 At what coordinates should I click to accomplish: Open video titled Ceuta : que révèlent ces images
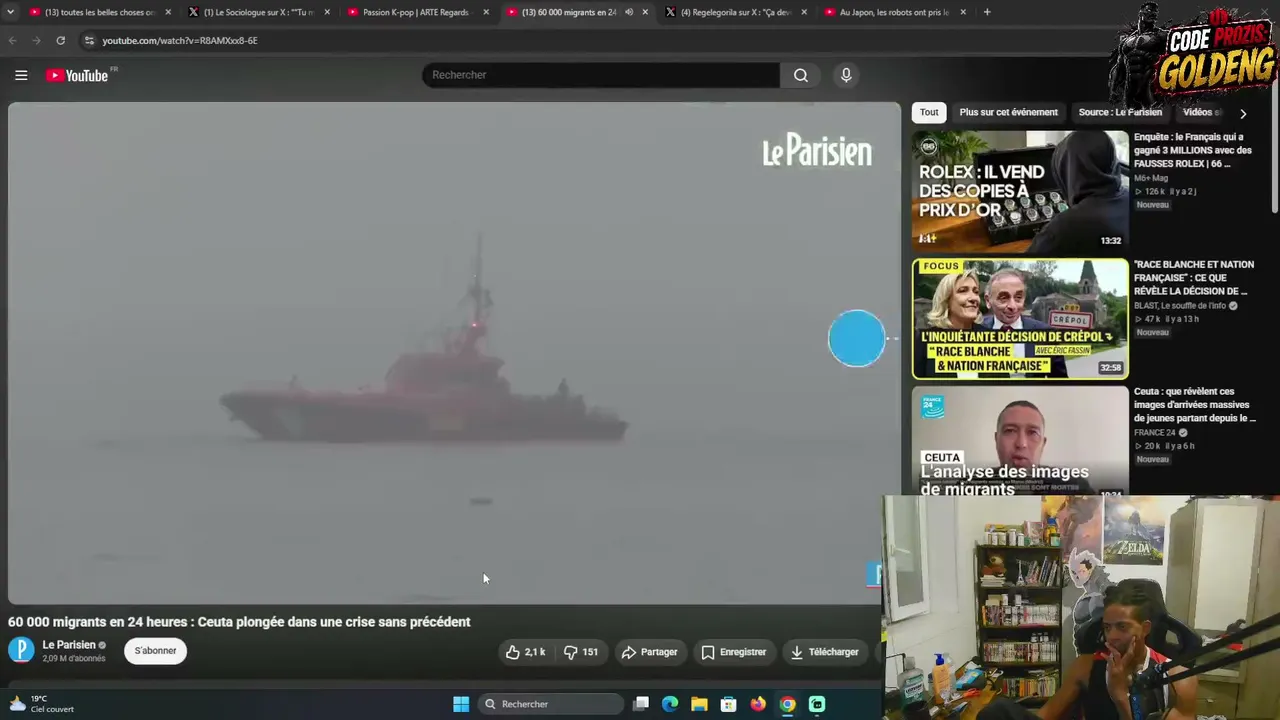point(1195,405)
